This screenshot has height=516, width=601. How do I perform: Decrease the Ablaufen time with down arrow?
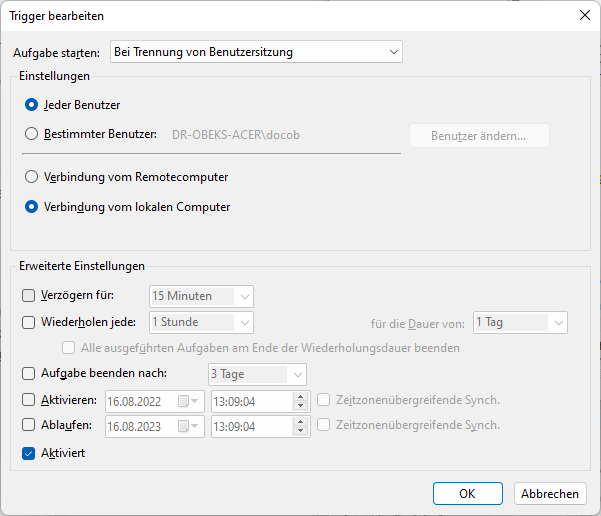tap(300, 431)
